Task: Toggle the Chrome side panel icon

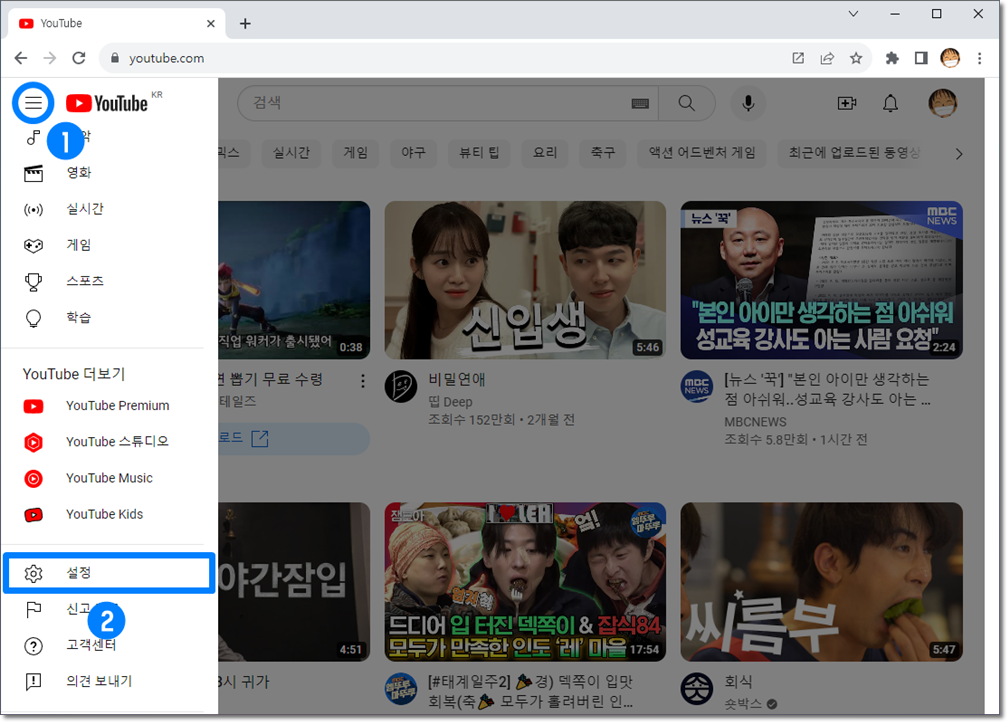Action: pos(921,58)
